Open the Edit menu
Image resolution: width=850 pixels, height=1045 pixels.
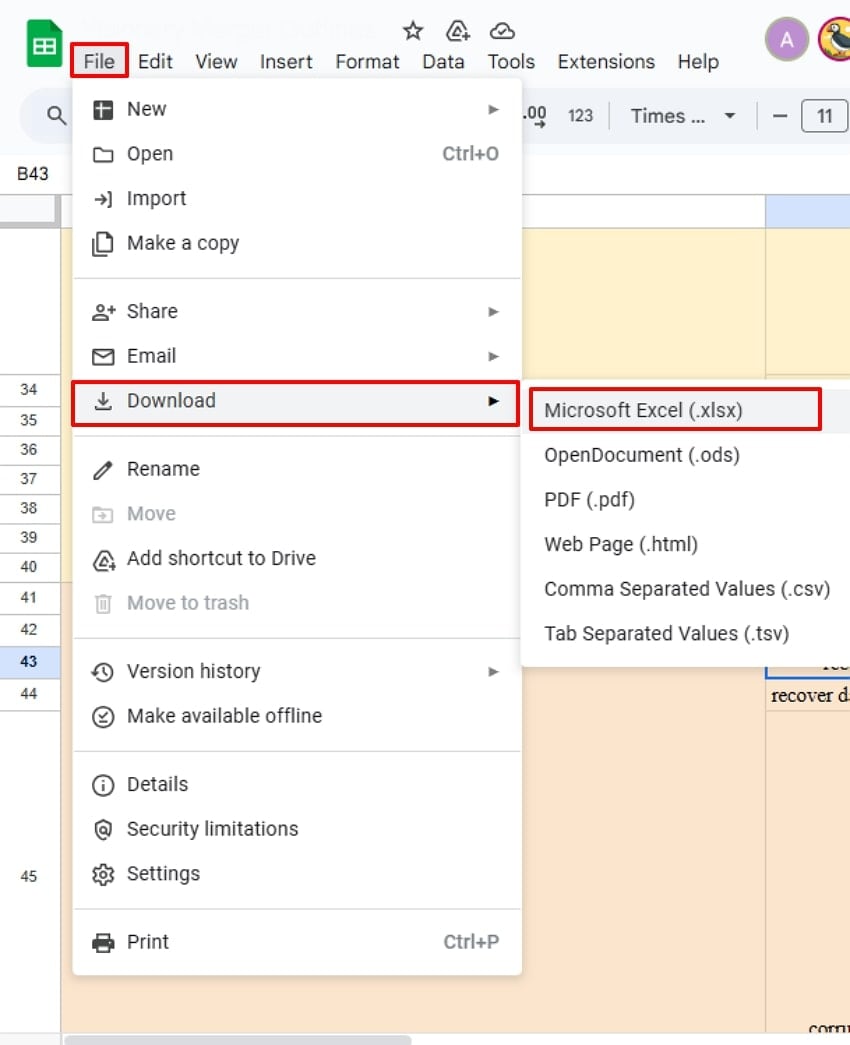pos(155,62)
